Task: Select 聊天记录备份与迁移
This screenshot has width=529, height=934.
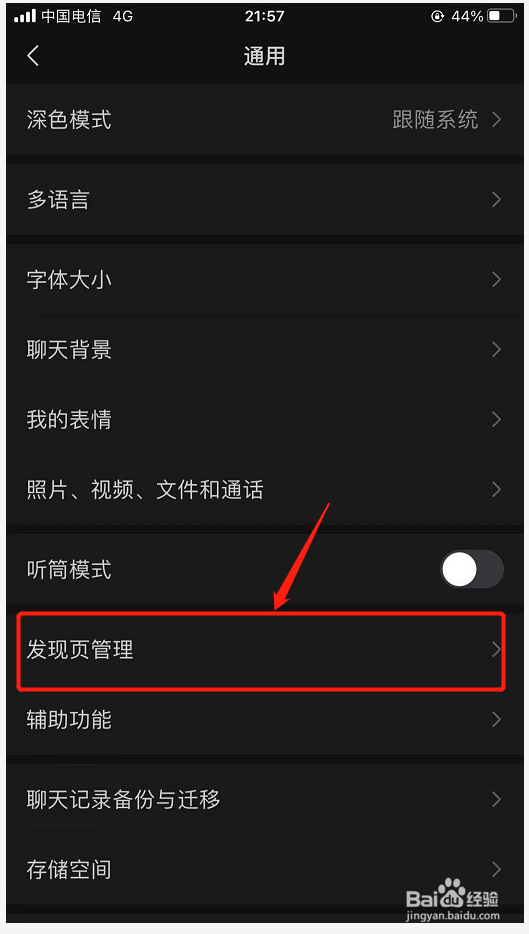Action: pos(264,799)
